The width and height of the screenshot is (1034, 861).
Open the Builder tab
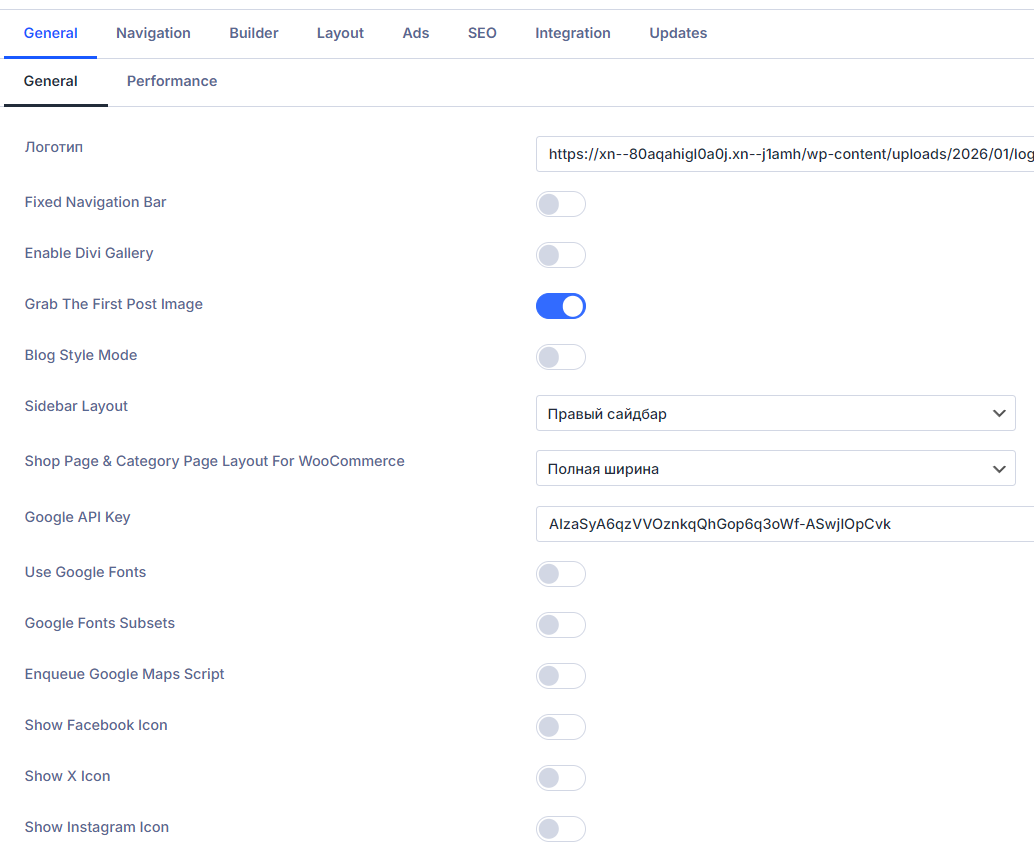[254, 33]
